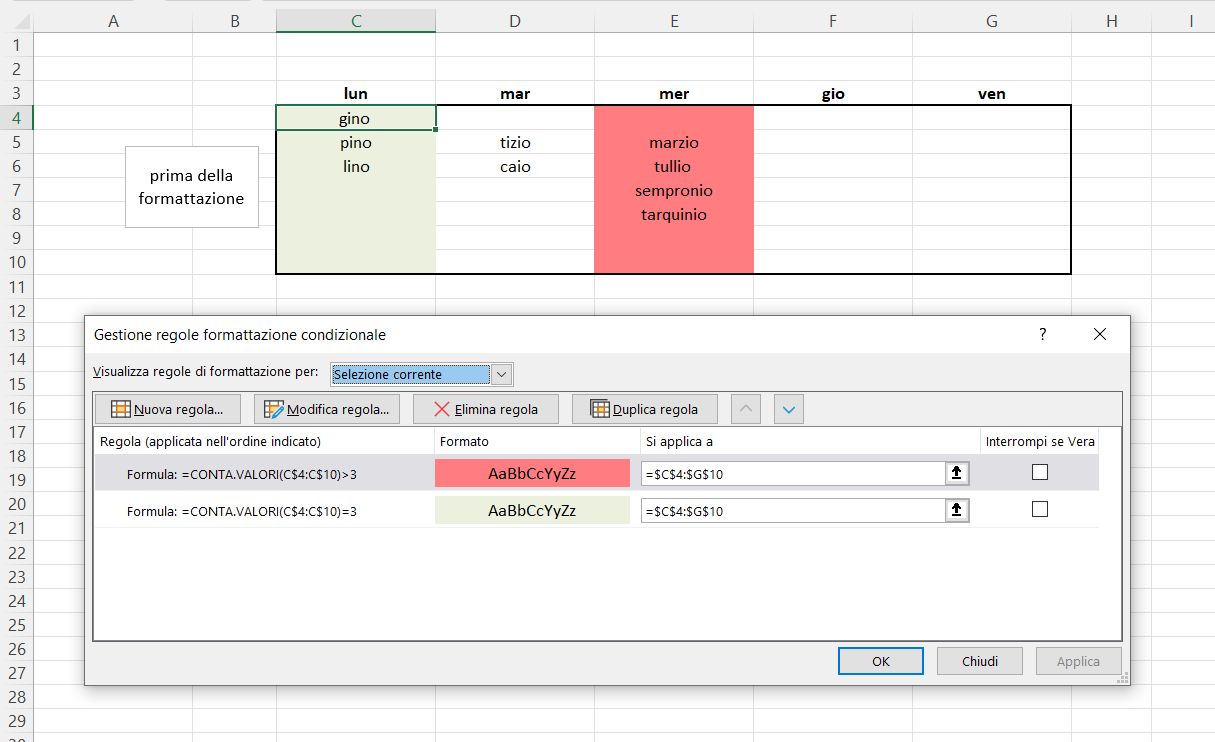Click the mar header cell

pyautogui.click(x=515, y=94)
